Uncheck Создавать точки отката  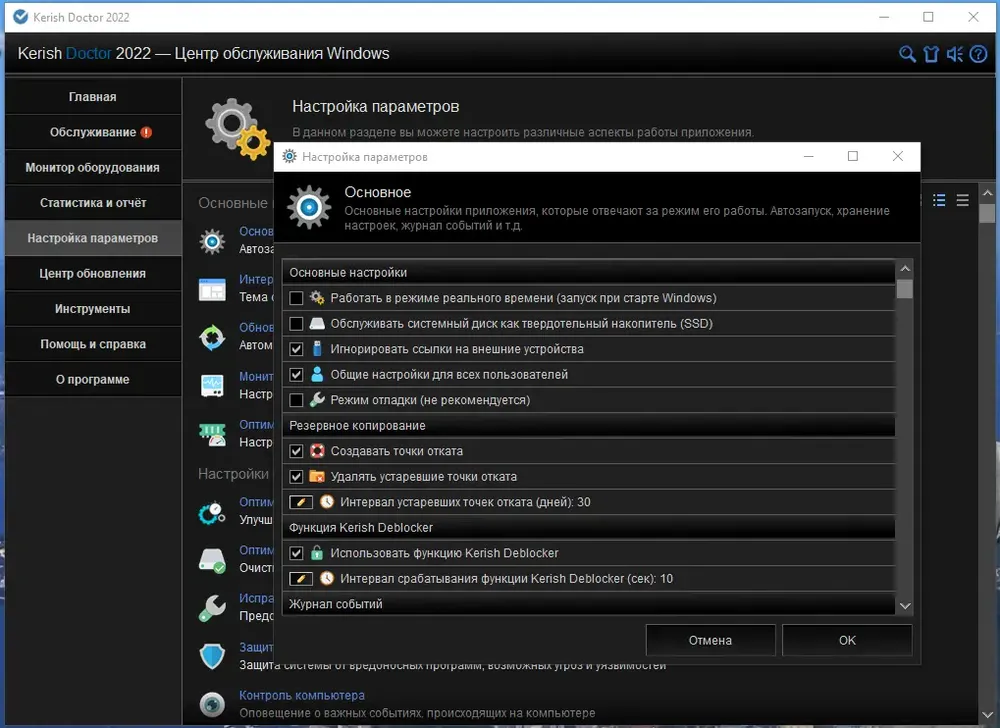tap(296, 451)
